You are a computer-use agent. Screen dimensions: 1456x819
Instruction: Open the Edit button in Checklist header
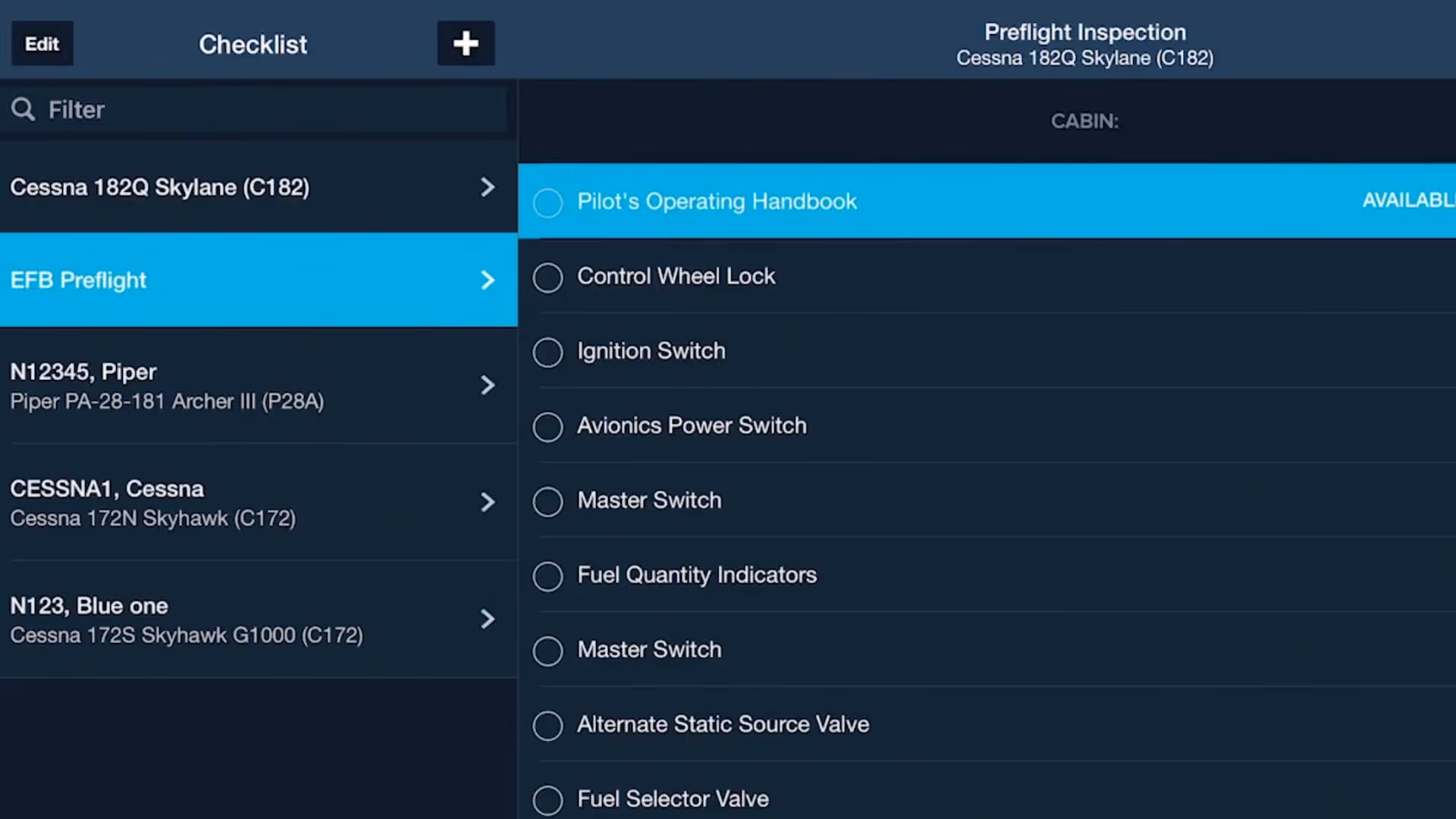42,43
